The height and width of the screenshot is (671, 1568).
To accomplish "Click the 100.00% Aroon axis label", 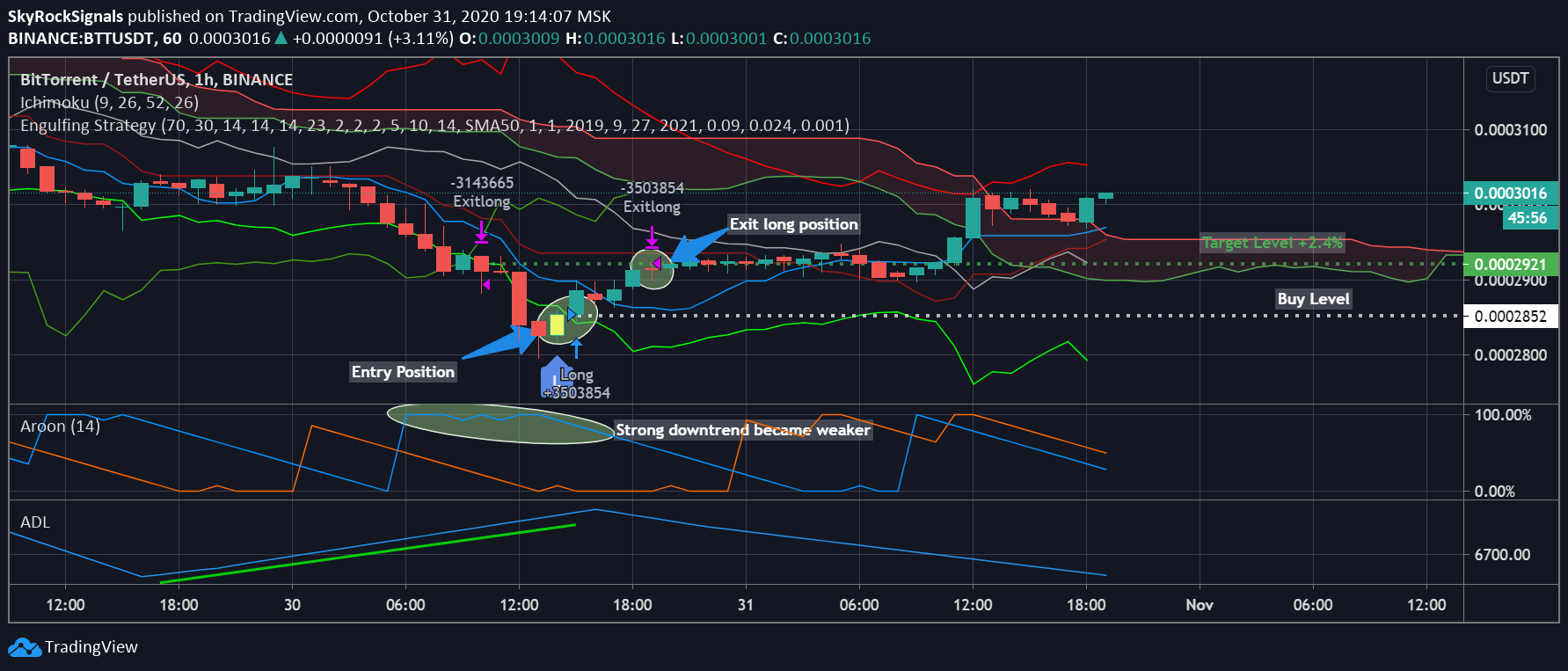I will click(1503, 415).
